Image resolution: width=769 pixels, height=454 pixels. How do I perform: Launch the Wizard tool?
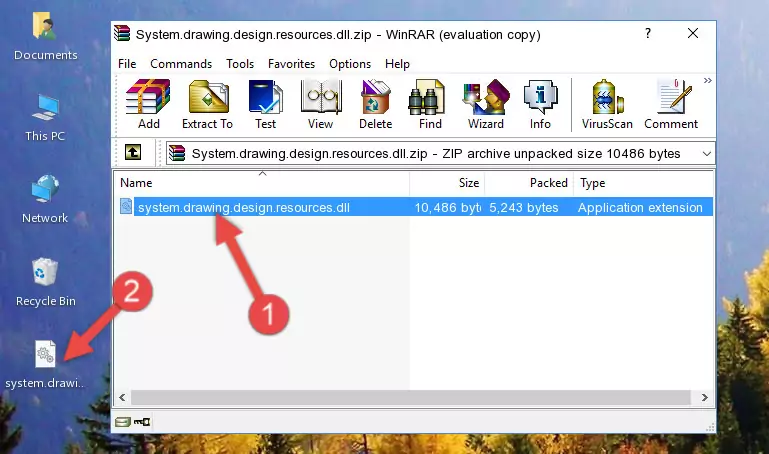pos(486,104)
